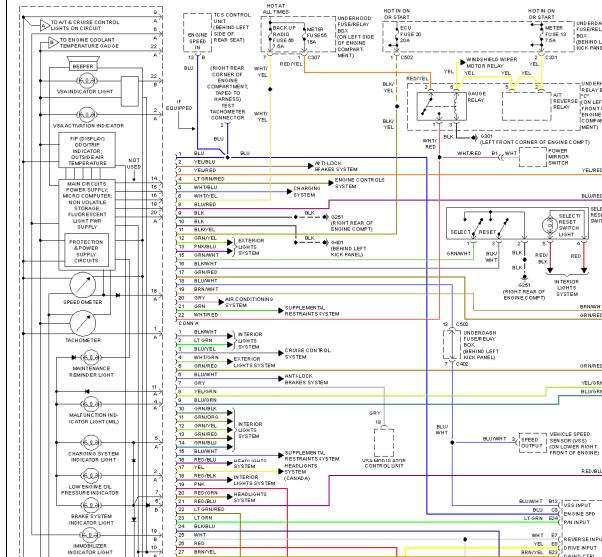Click the 'CONN A' connector label

coord(188,323)
